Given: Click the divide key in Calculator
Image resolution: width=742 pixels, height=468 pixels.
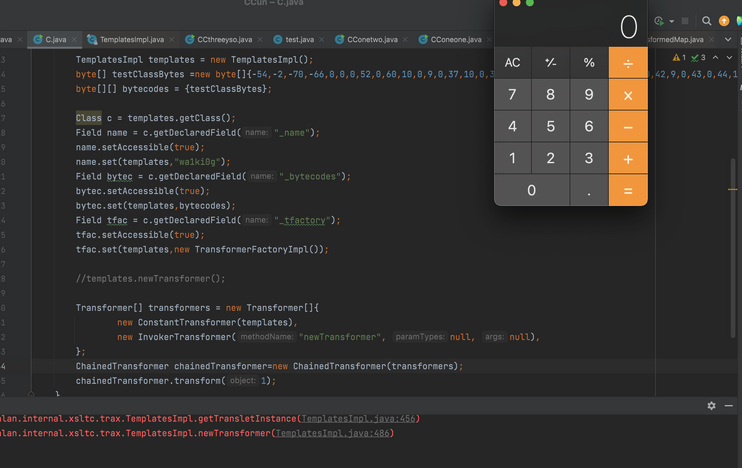Looking at the screenshot, I should click(x=628, y=62).
